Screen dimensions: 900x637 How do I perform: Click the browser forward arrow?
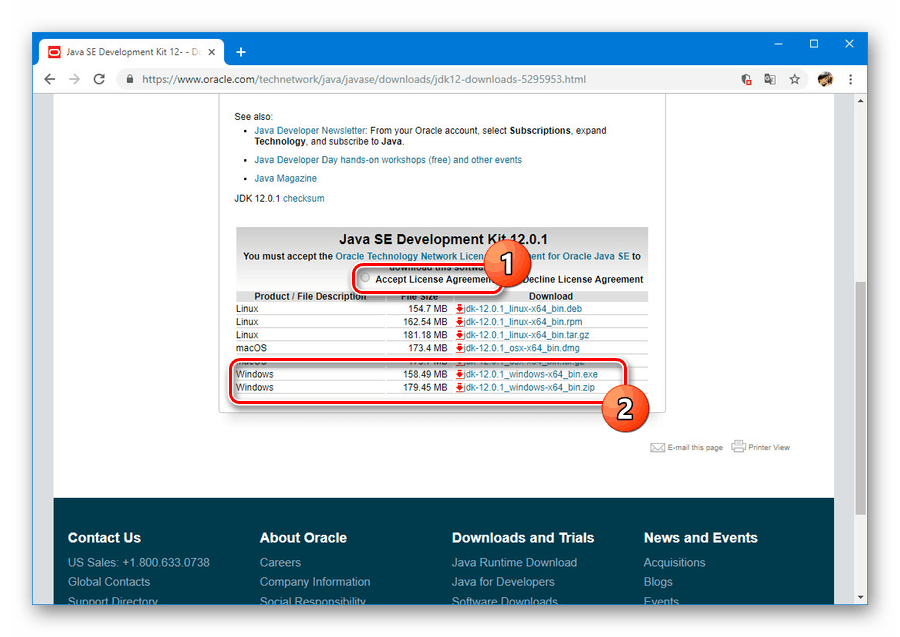(75, 79)
